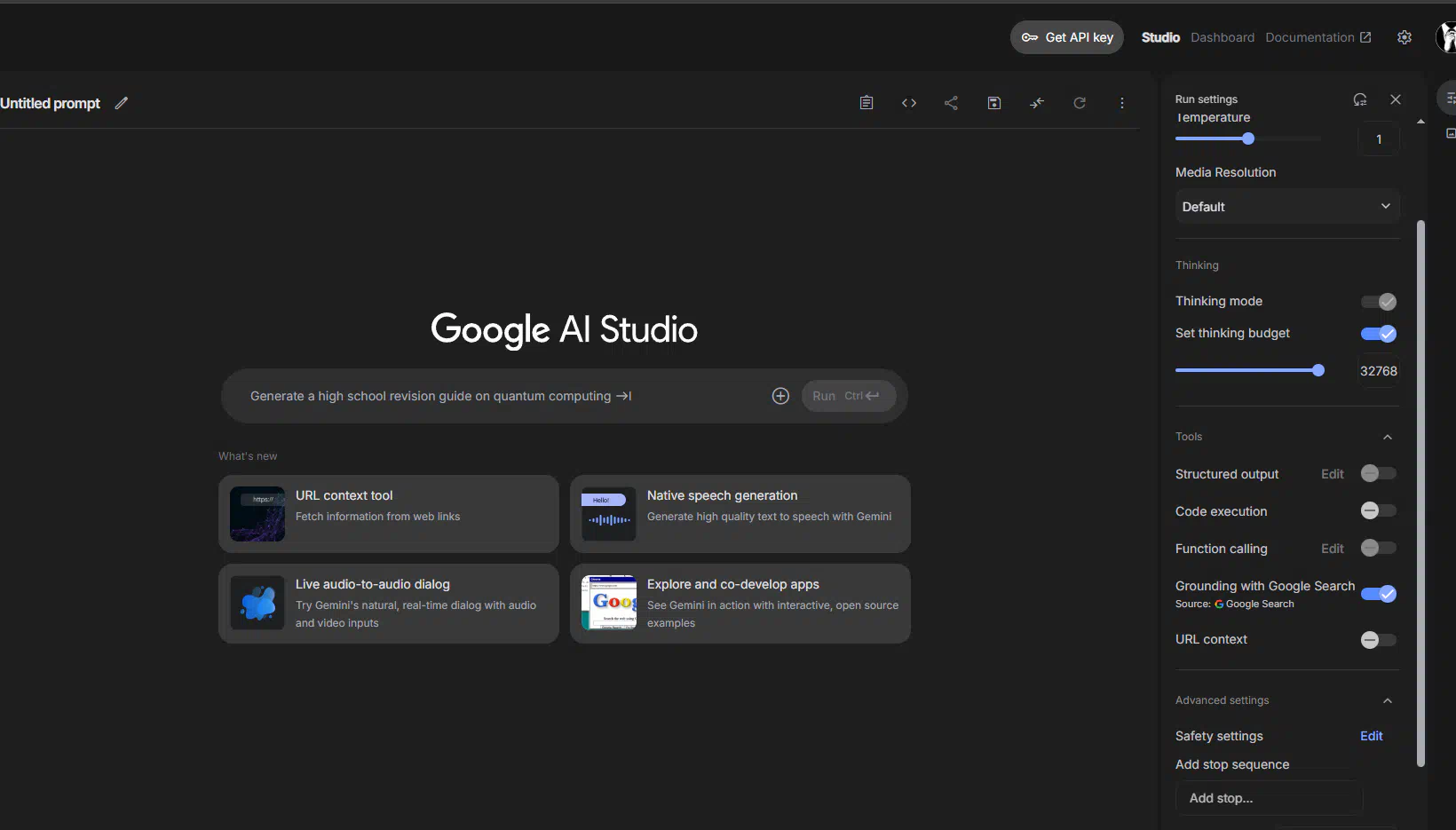Click the key icon in Get API key
Viewport: 1456px width, 830px height.
pos(1030,37)
